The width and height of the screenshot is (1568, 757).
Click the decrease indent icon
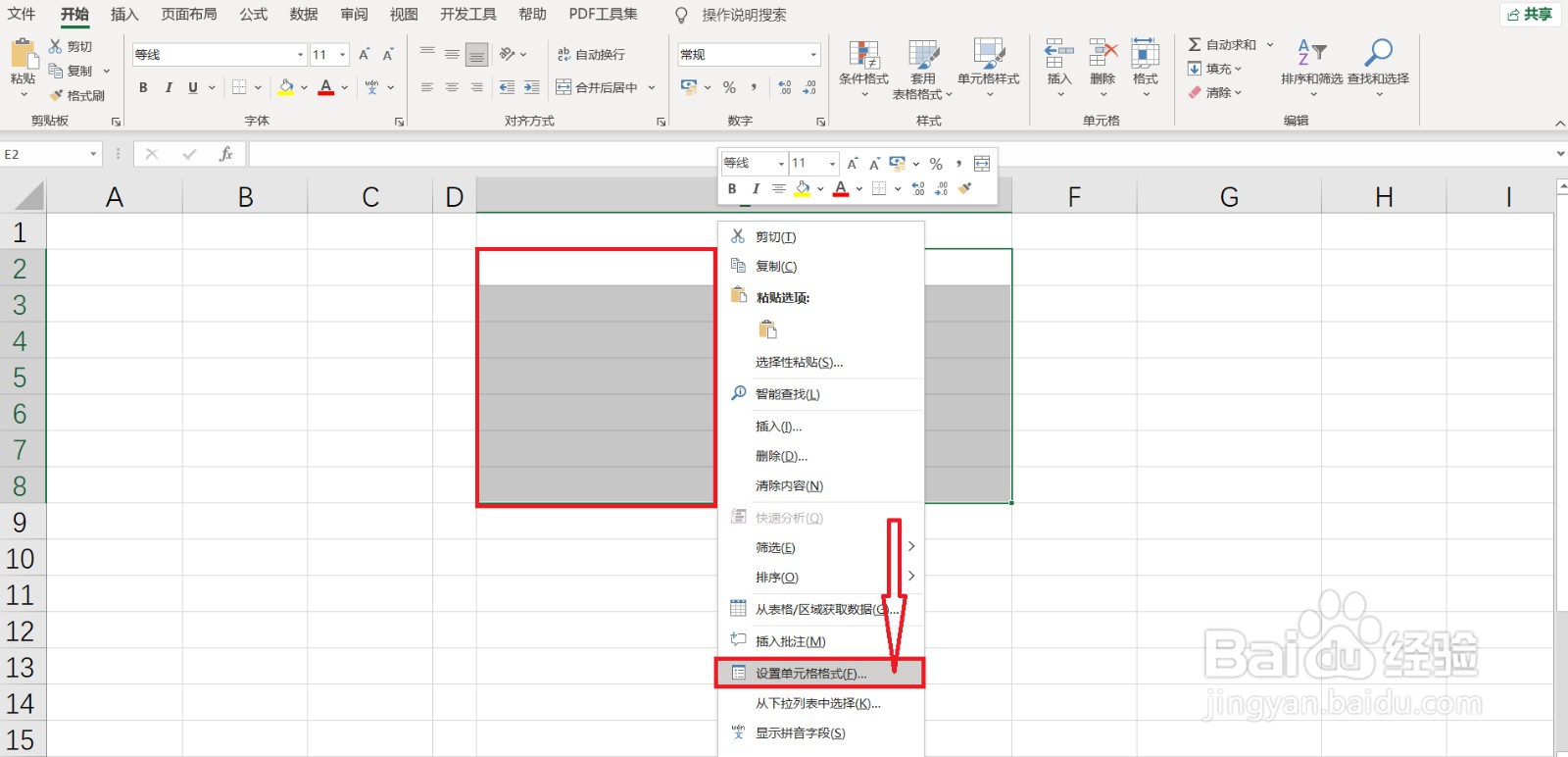[x=507, y=87]
